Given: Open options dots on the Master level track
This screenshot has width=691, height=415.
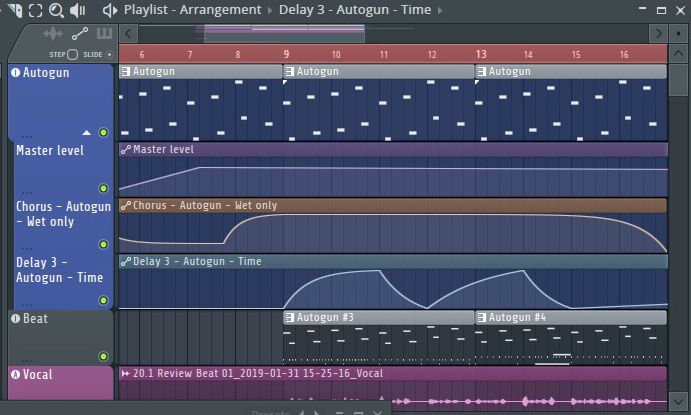Looking at the screenshot, I should [x=27, y=192].
